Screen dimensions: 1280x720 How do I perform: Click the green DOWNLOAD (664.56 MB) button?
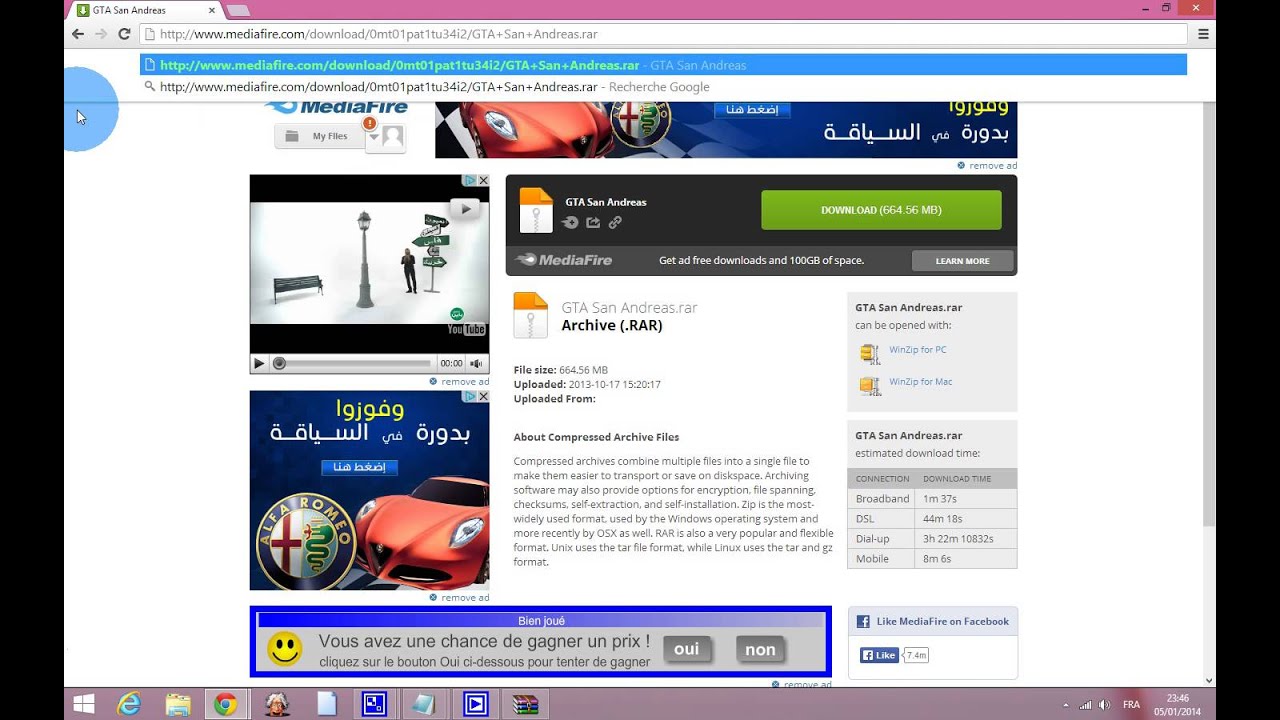[x=881, y=210]
